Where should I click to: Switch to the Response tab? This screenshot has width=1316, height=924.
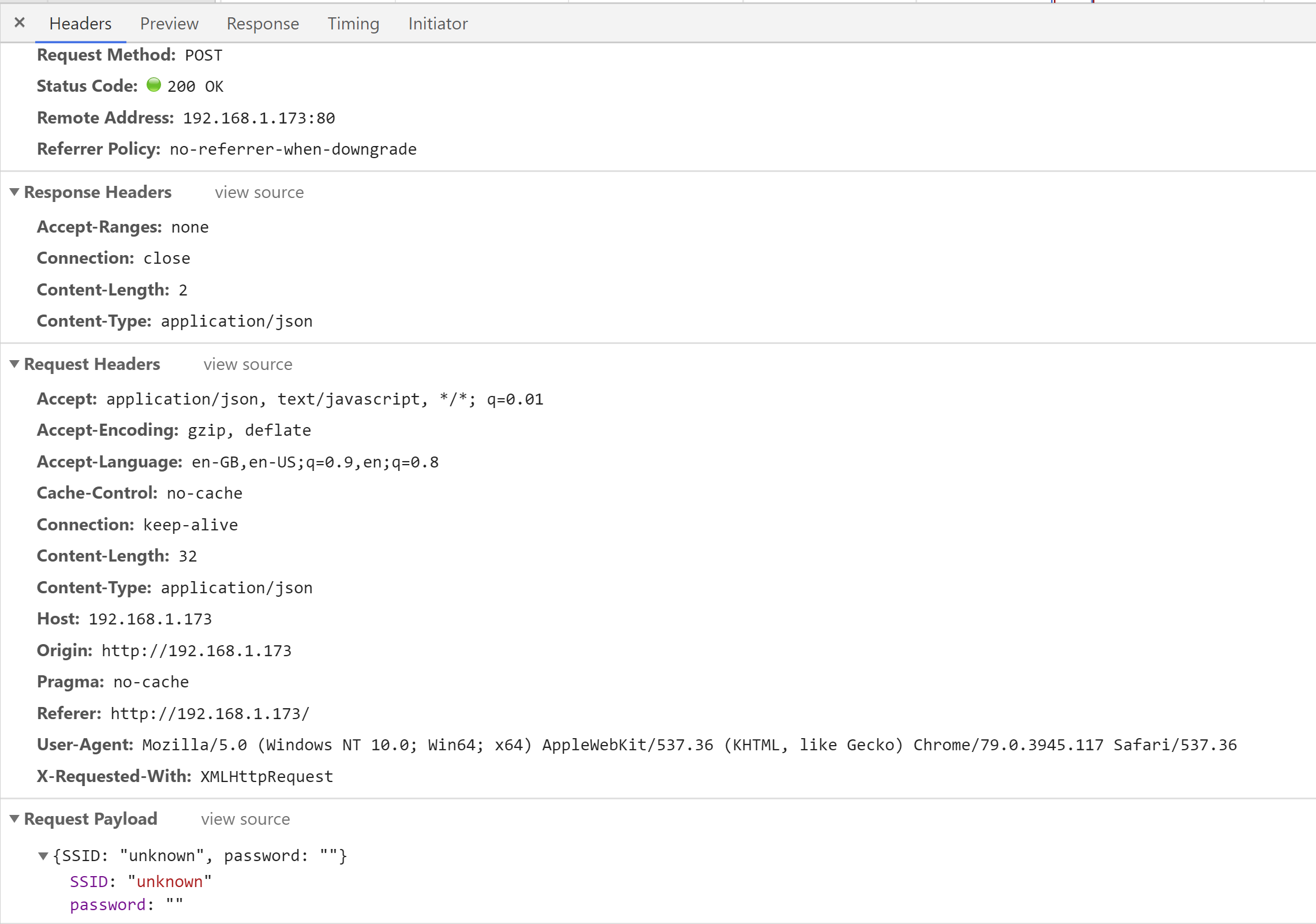point(262,24)
